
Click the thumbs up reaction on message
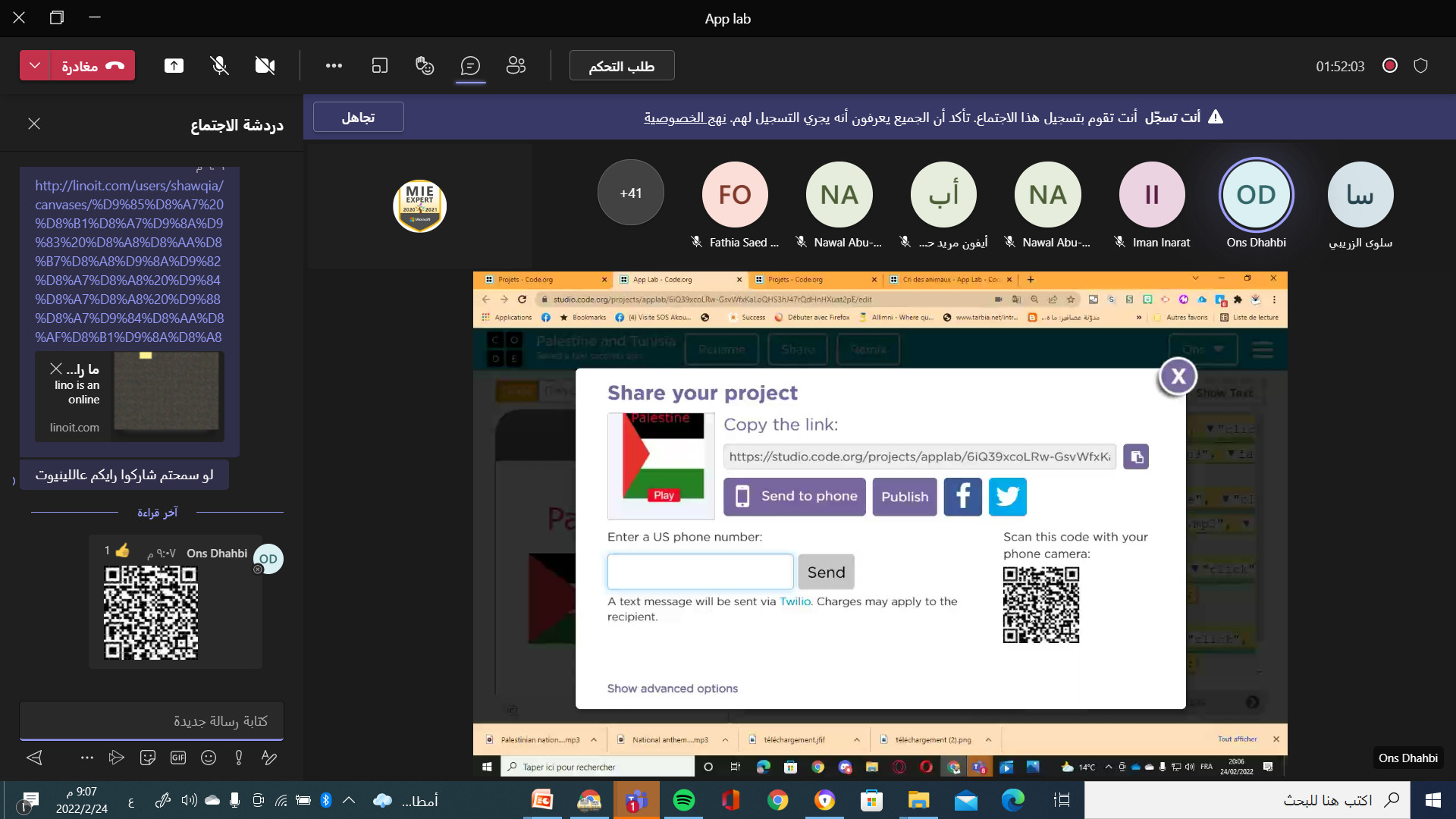122,550
